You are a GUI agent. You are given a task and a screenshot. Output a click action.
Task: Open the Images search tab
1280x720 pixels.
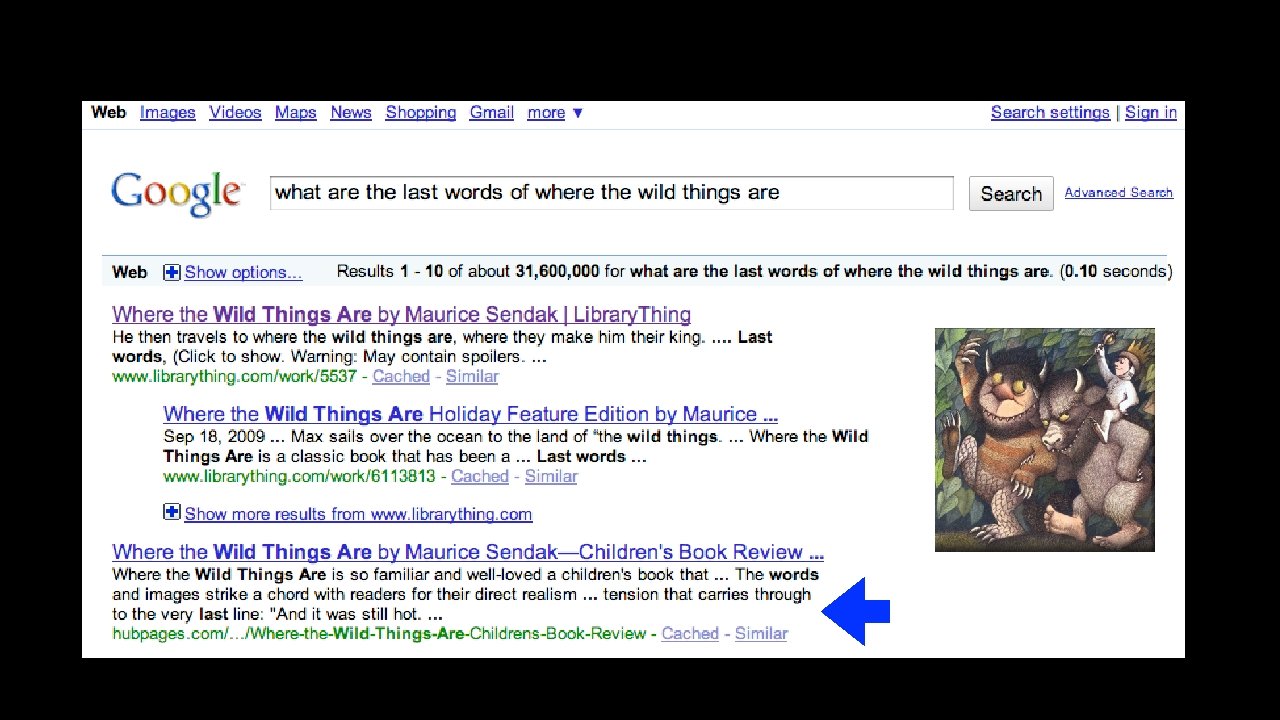(x=168, y=112)
